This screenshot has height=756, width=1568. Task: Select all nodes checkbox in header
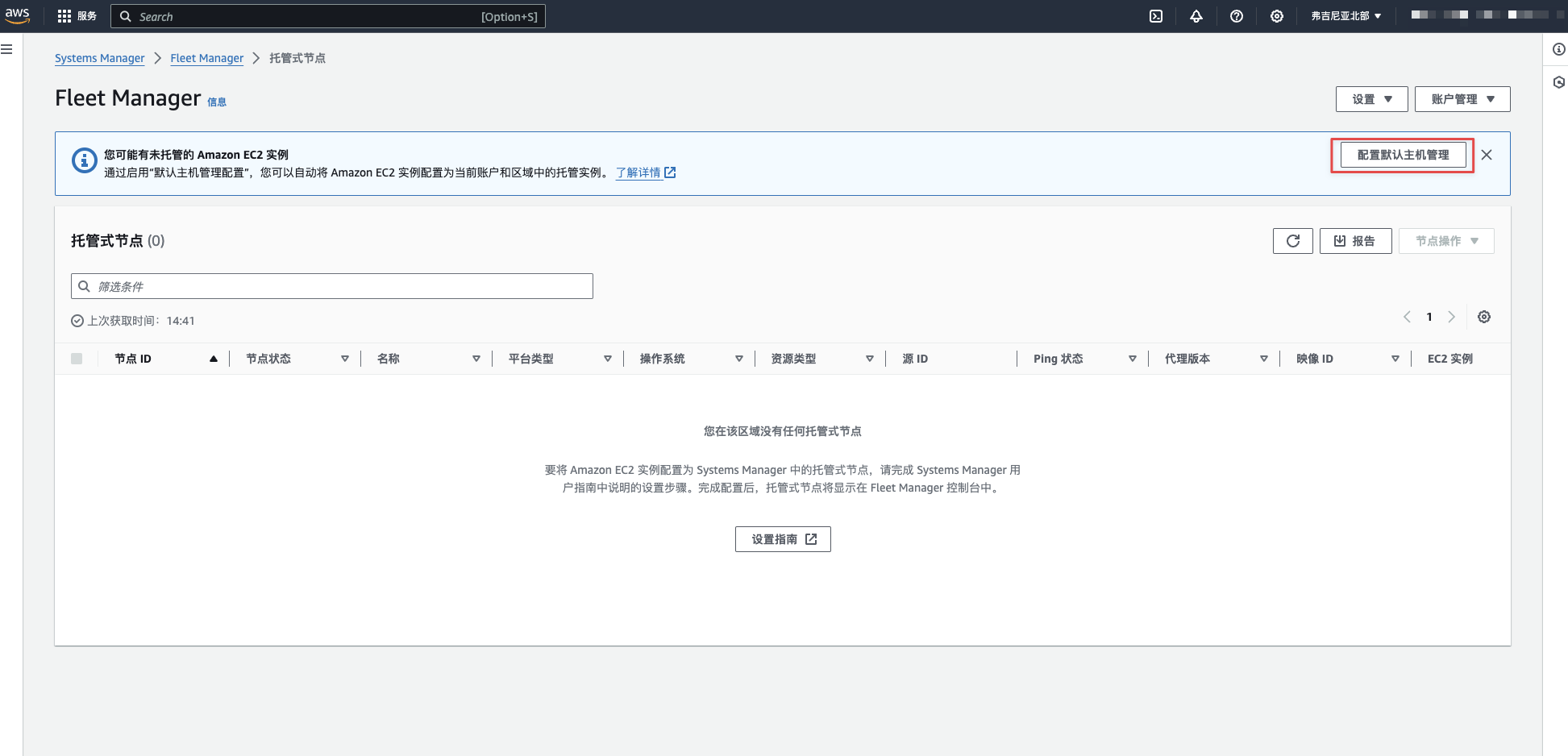click(77, 359)
